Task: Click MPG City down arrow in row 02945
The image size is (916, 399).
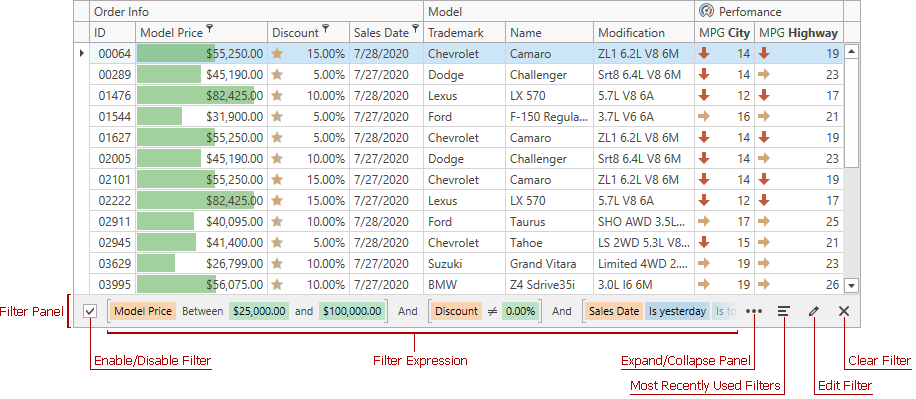Action: [704, 242]
